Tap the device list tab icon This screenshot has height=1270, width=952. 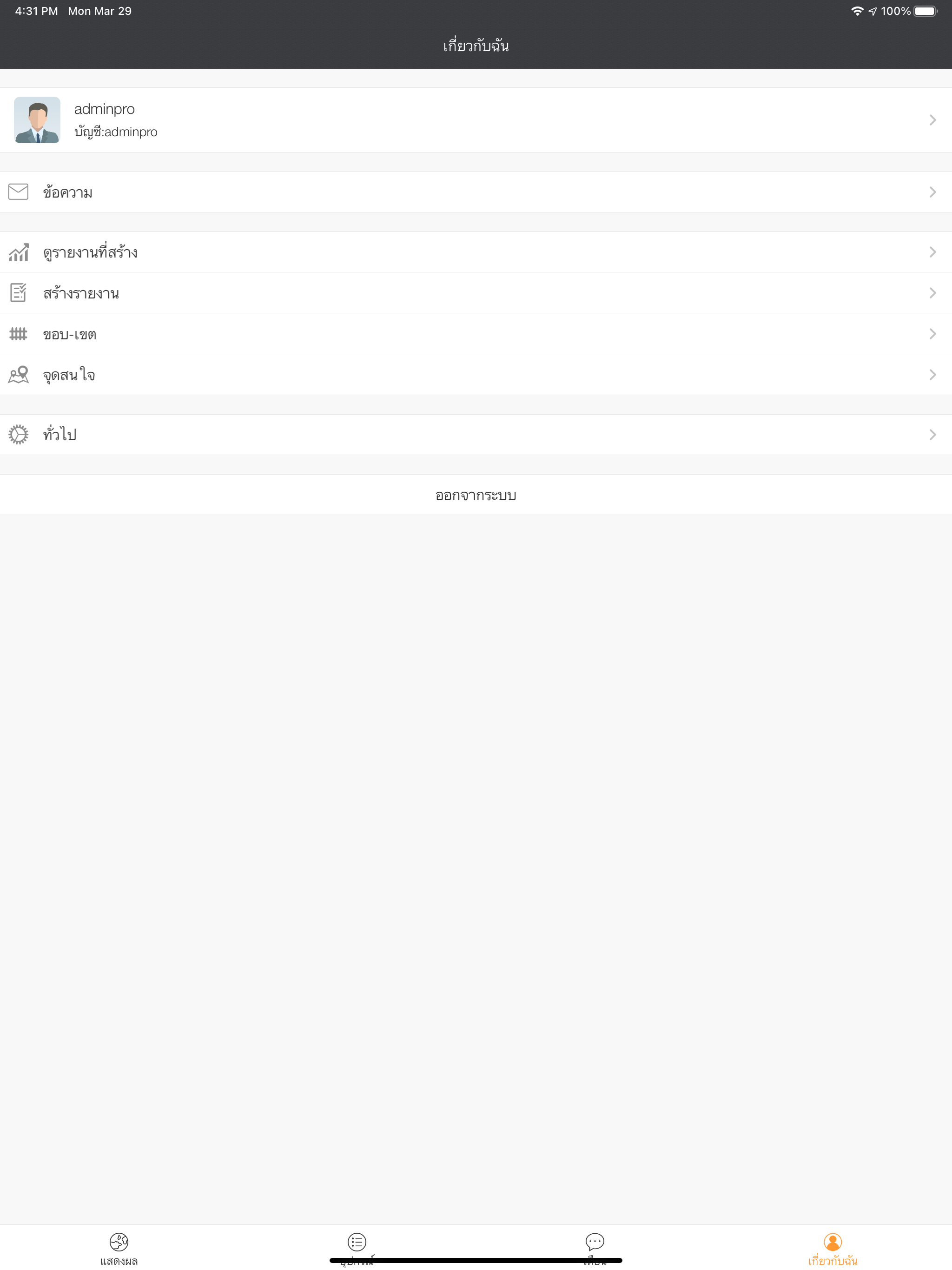357,1241
